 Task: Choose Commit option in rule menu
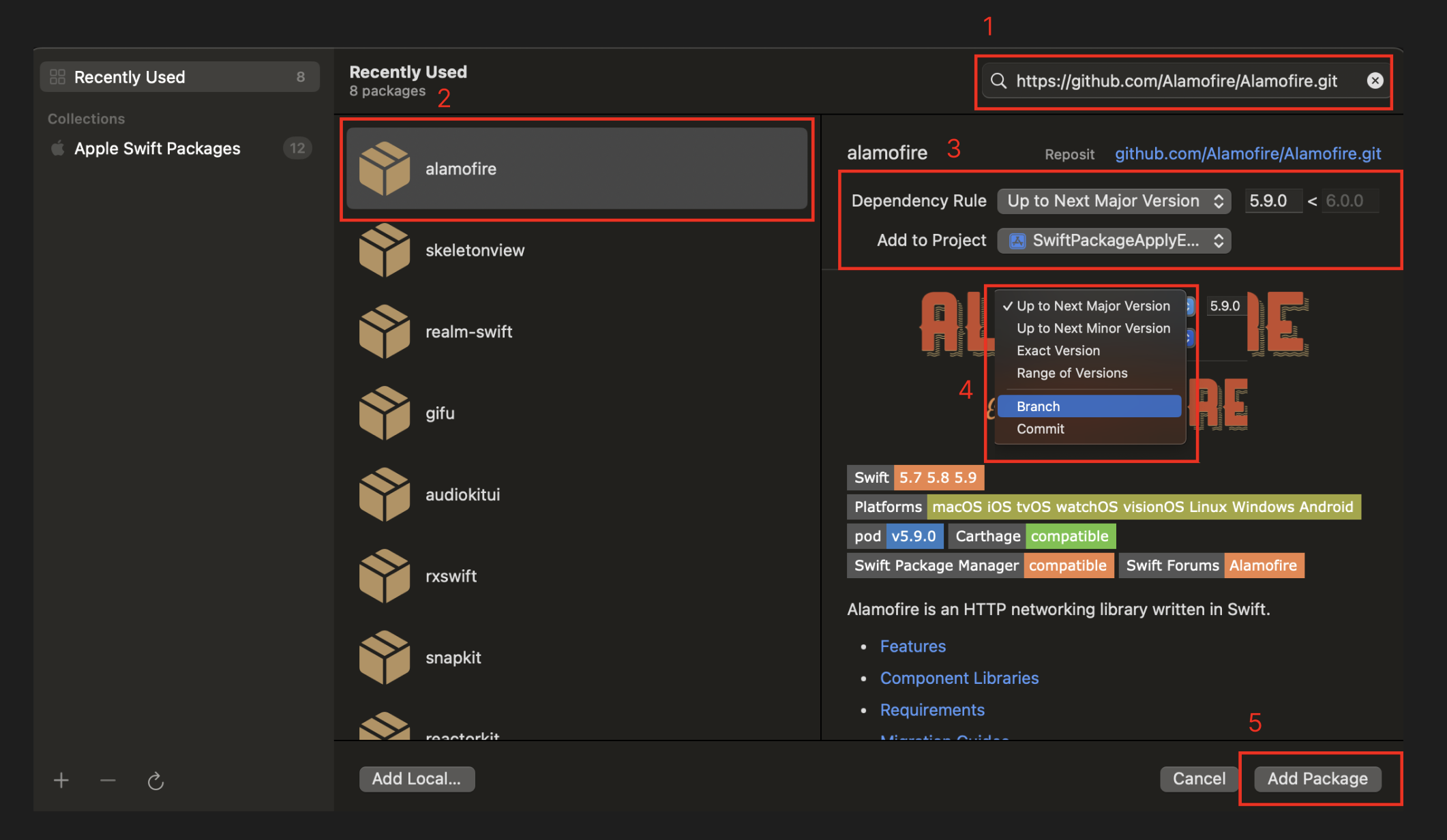[1040, 429]
